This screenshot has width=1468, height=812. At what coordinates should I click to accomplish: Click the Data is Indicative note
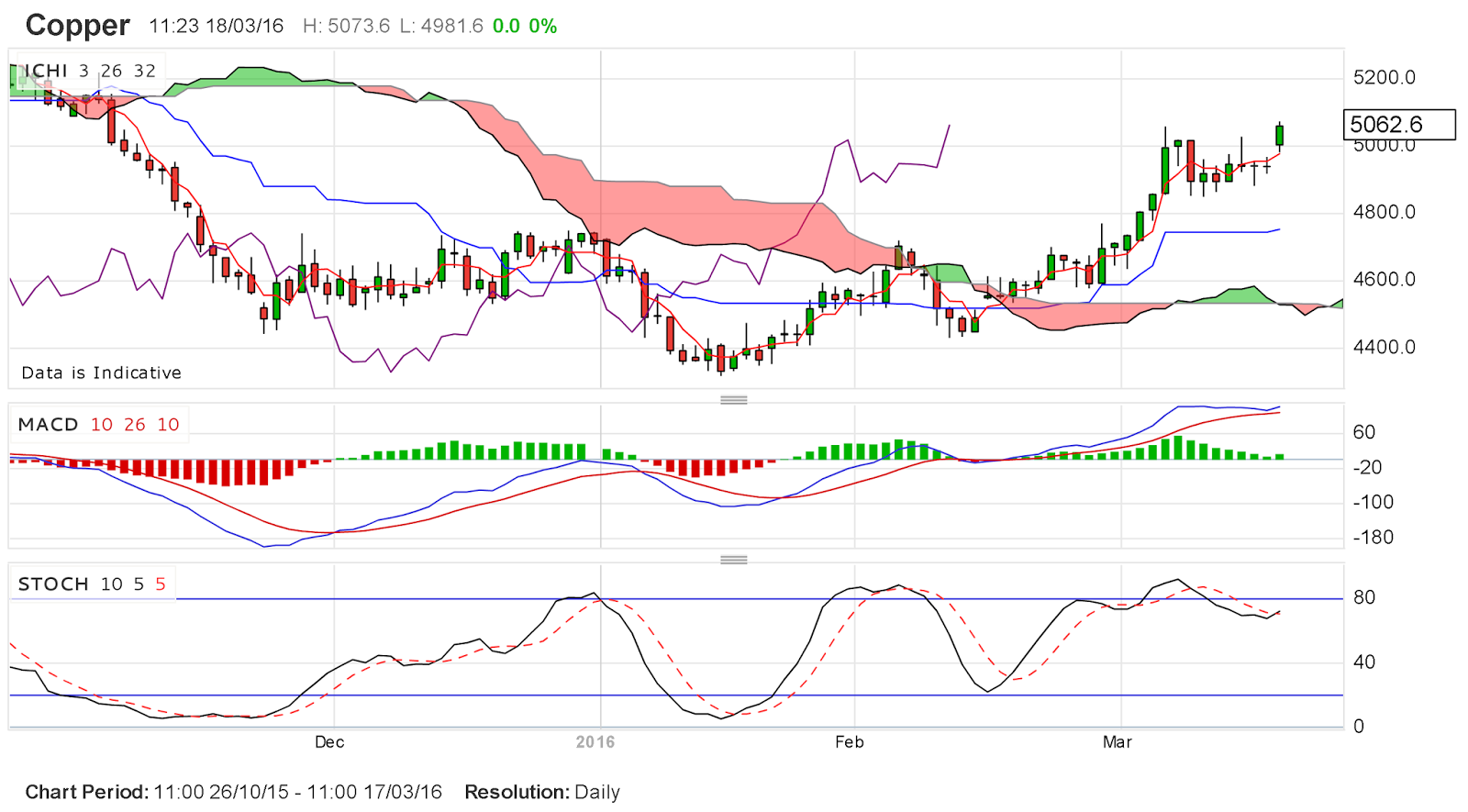(x=102, y=373)
